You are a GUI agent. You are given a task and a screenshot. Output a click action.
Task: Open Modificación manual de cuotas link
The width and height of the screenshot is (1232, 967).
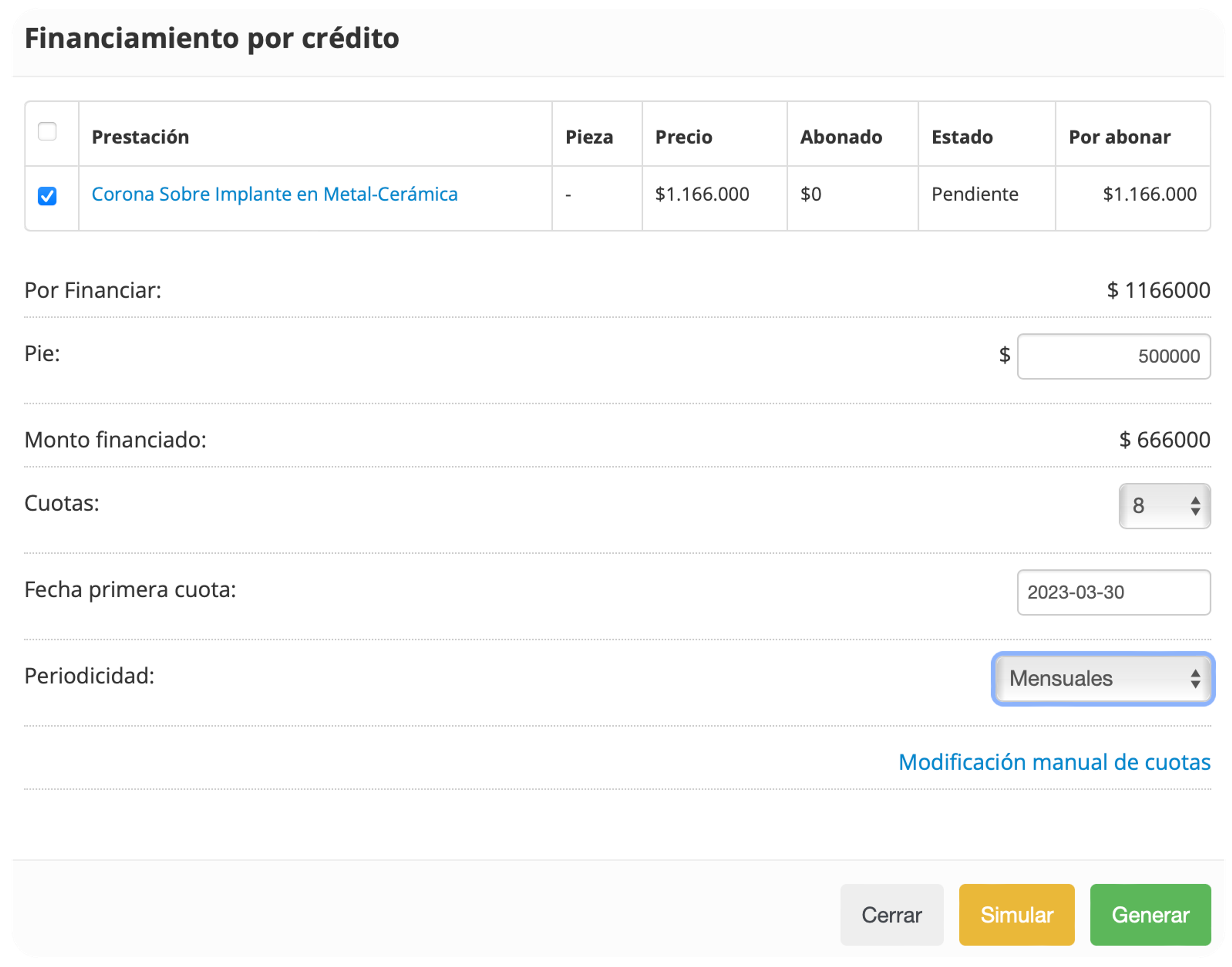[x=1054, y=762]
